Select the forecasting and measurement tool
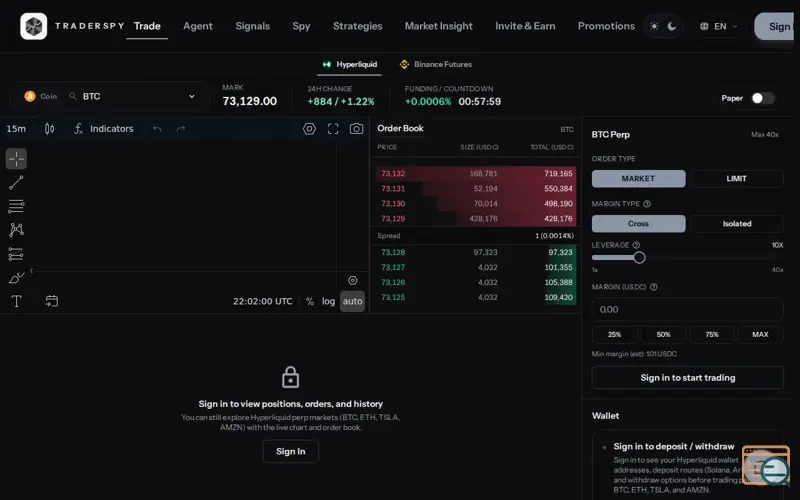 click(x=16, y=254)
